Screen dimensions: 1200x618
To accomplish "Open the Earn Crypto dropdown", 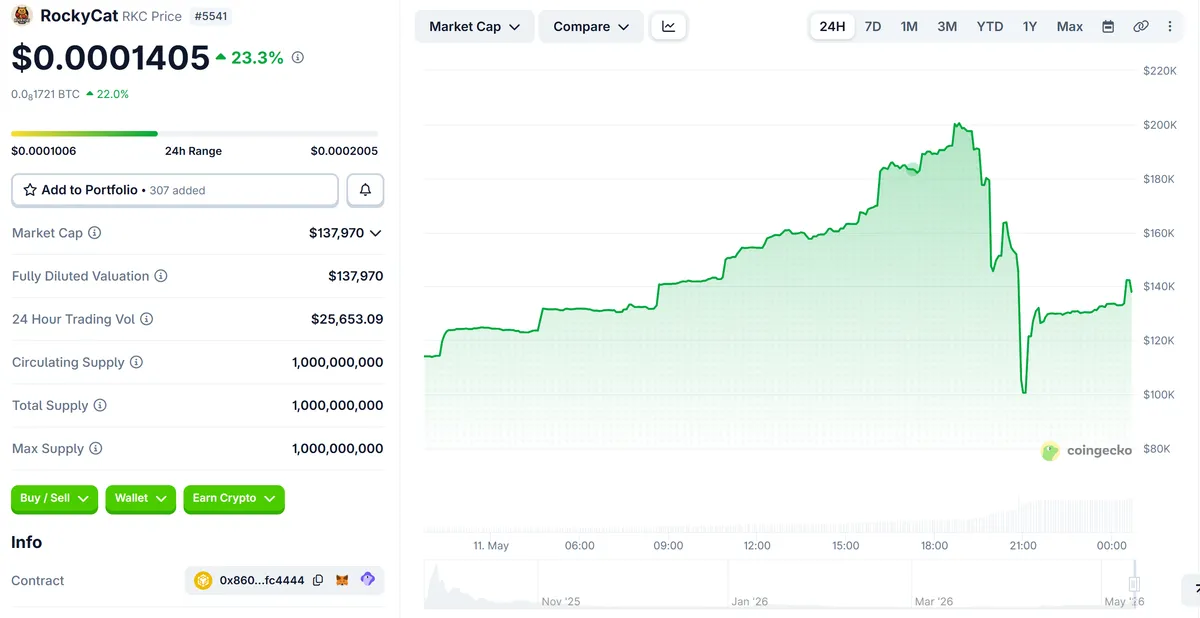I will [x=234, y=499].
